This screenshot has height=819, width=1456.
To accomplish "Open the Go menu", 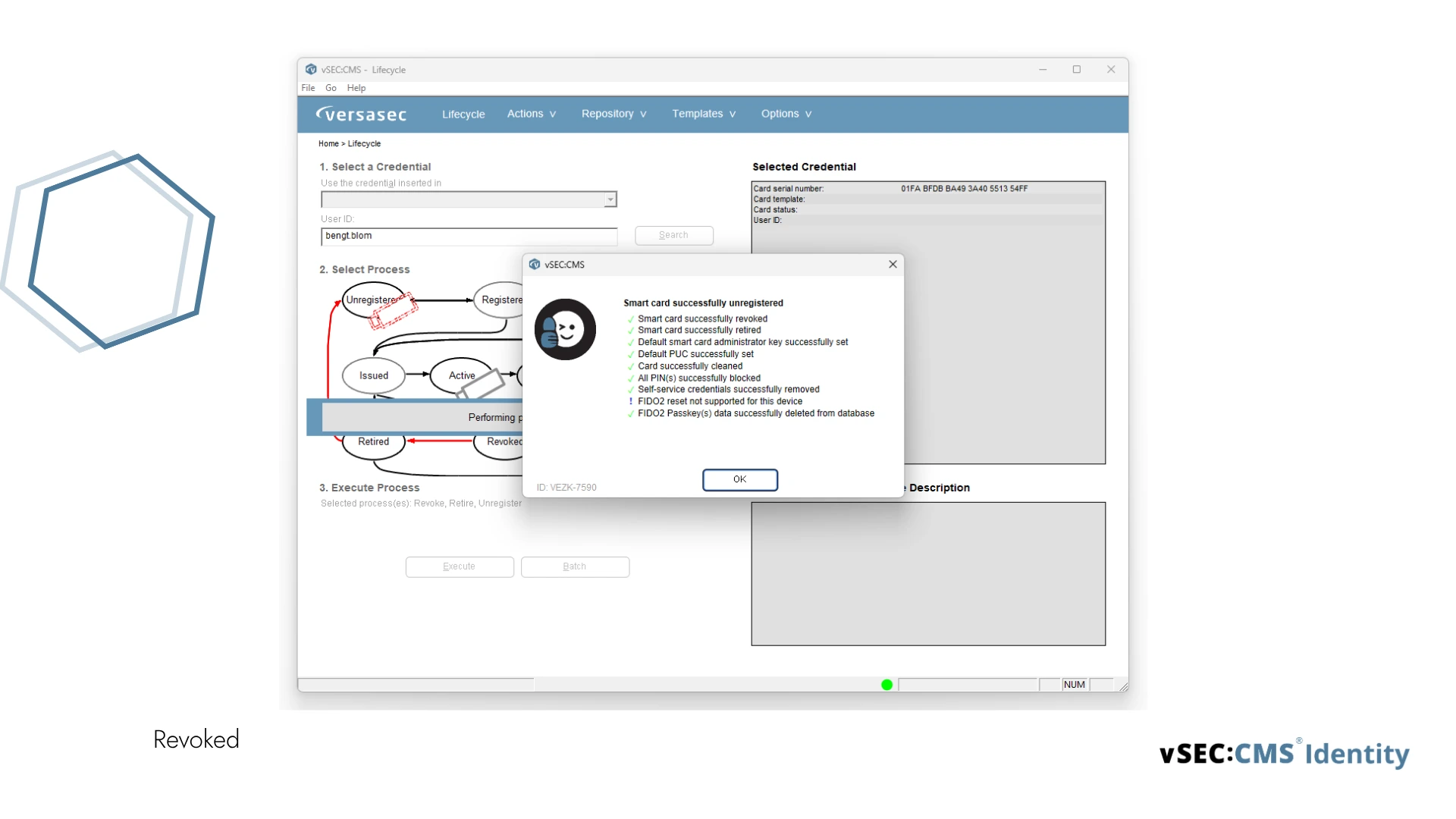I will 331,88.
